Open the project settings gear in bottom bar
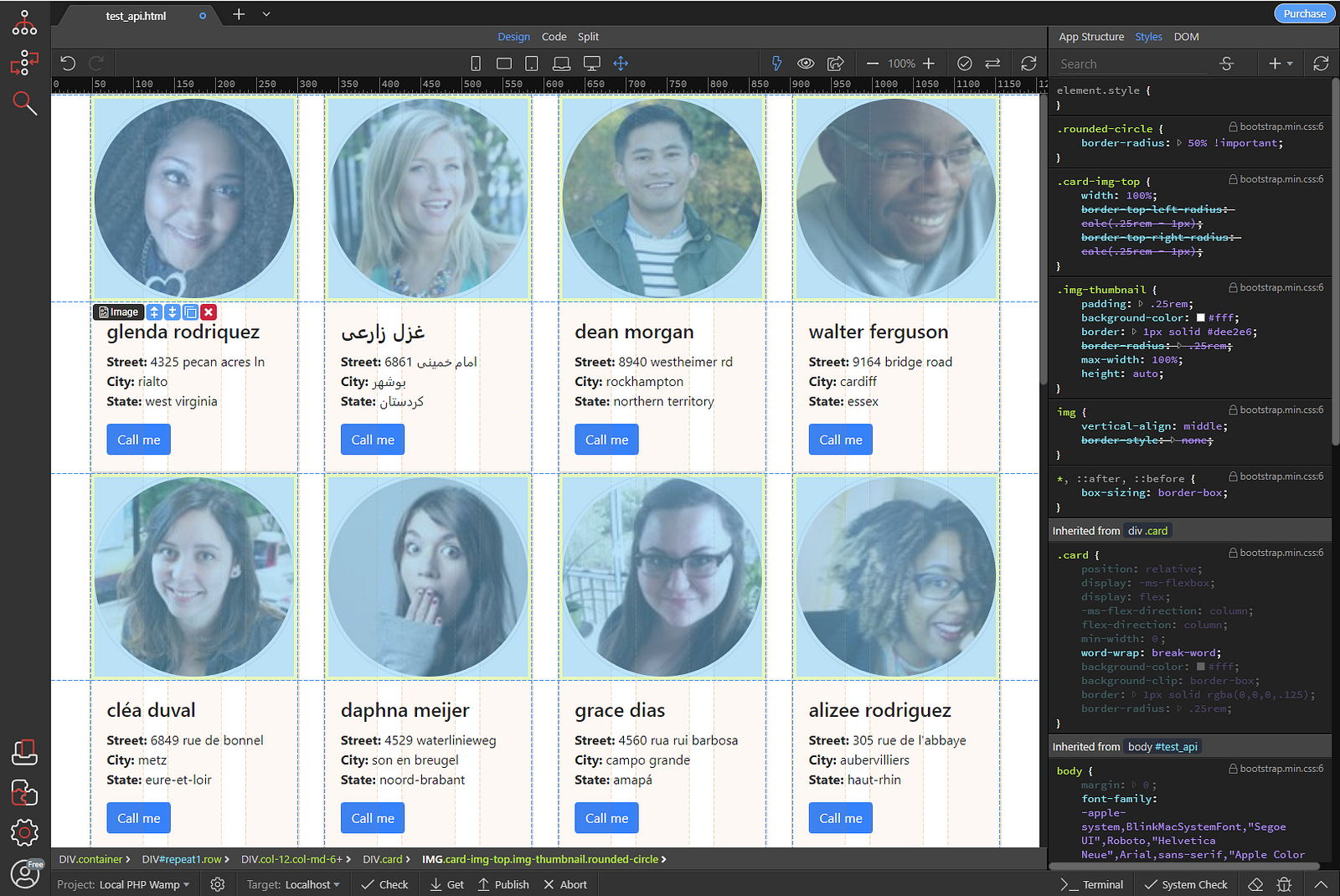This screenshot has width=1340, height=896. coord(218,884)
